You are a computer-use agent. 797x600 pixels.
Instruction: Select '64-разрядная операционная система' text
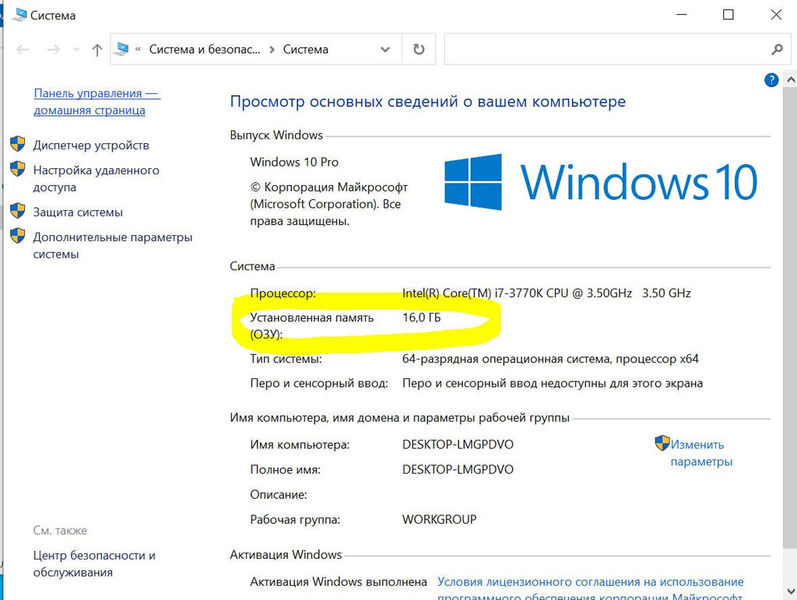pos(506,359)
